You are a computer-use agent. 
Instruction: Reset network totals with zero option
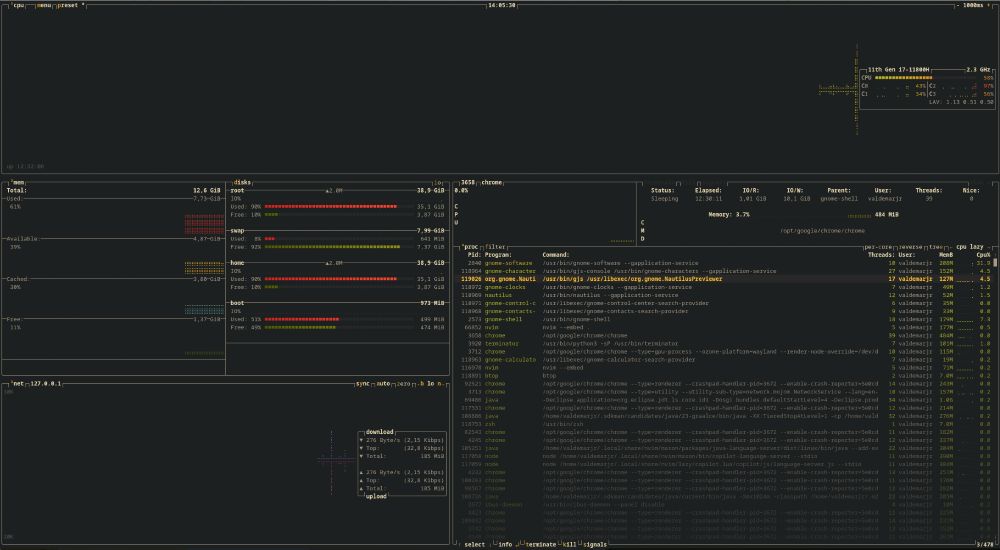coord(405,383)
